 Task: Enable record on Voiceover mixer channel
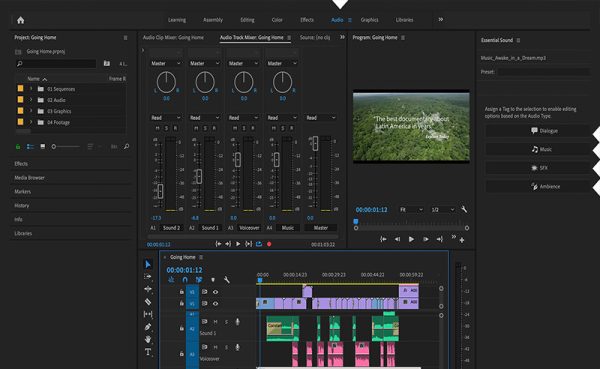click(253, 128)
